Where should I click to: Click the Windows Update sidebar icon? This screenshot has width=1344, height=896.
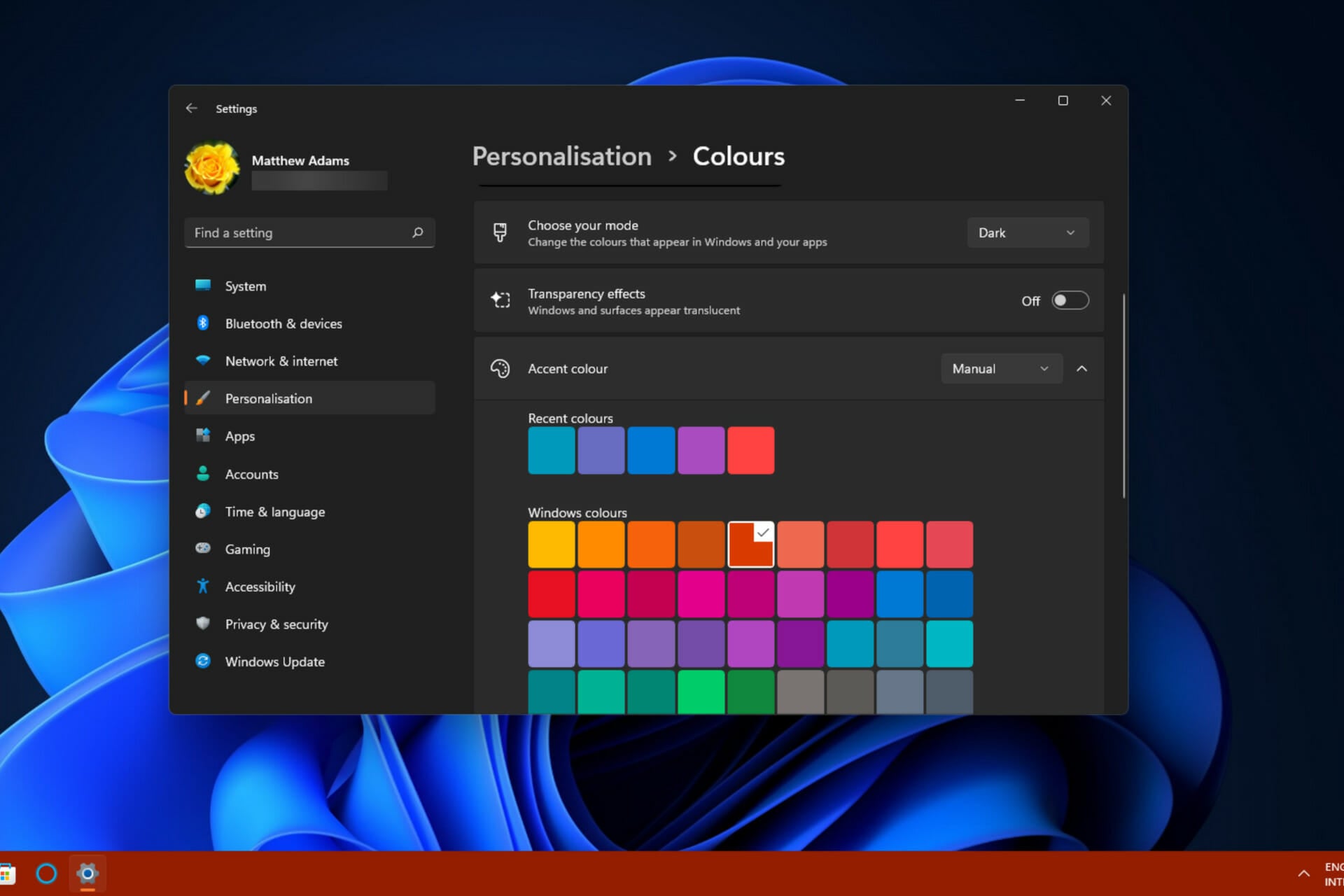click(203, 661)
